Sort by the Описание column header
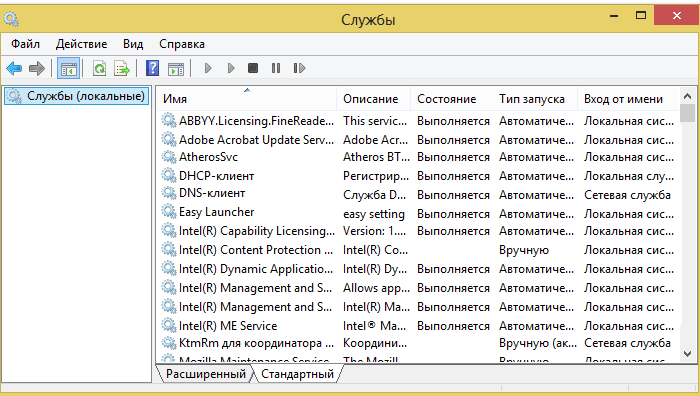700x396 pixels. pos(373,99)
